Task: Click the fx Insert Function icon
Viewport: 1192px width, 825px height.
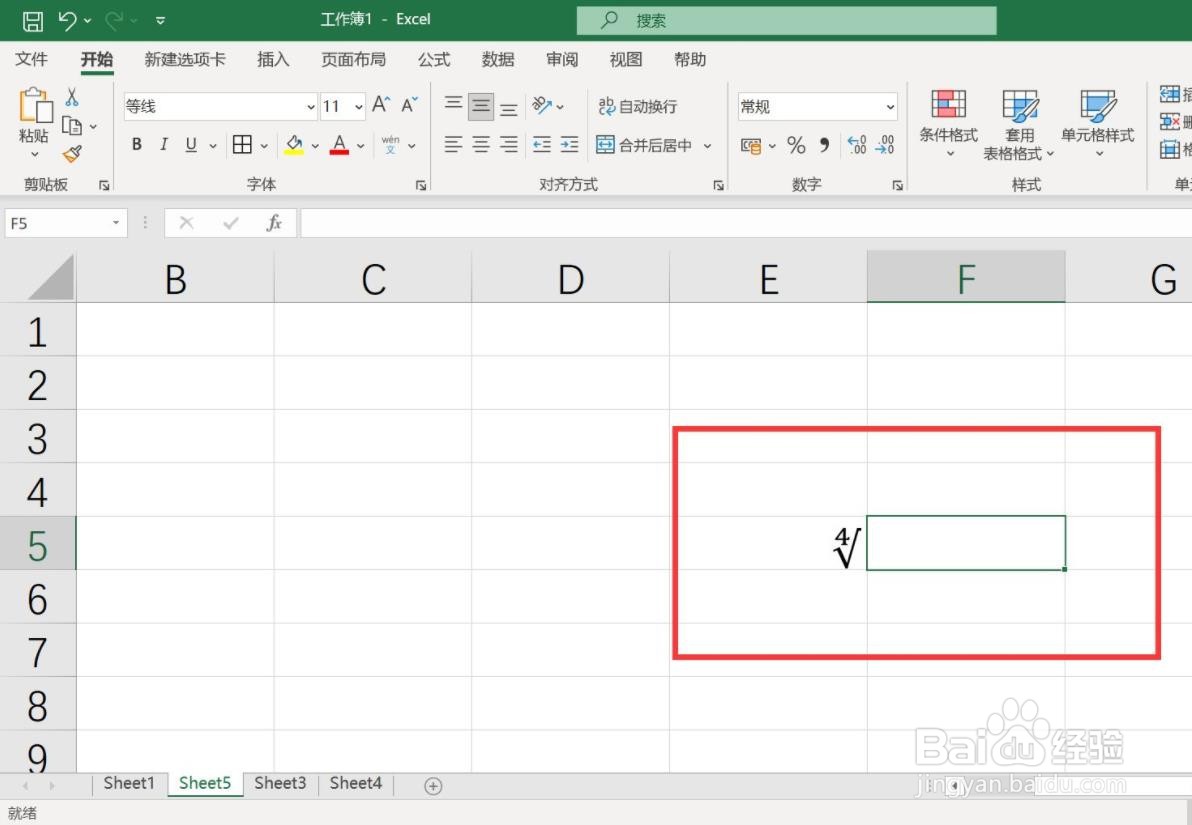Action: [274, 223]
